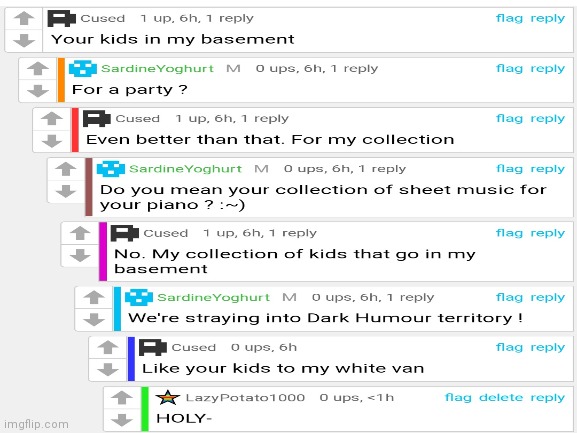
Task: Reply to the "For my collection" comment
Action: click(x=548, y=119)
